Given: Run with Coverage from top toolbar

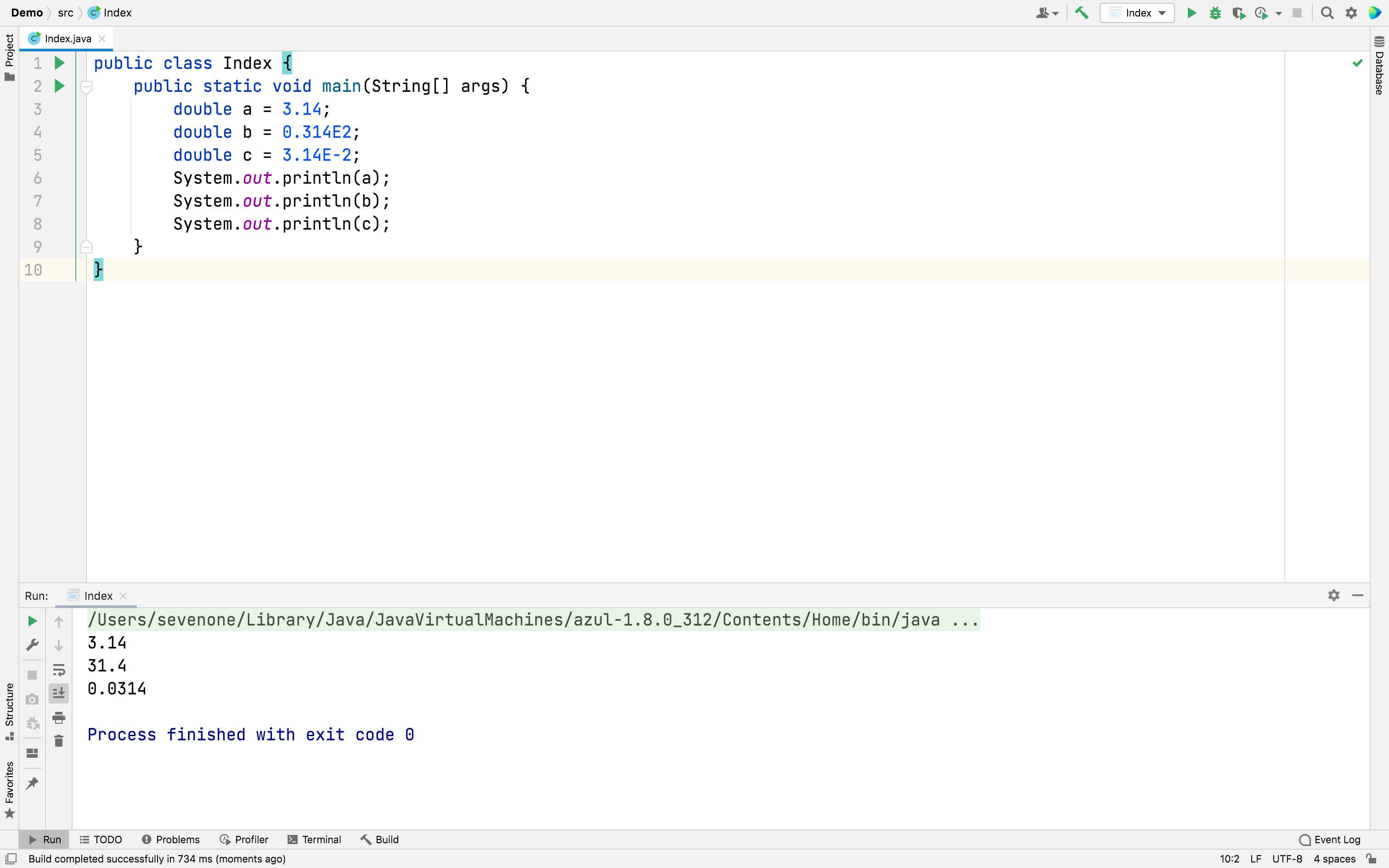Looking at the screenshot, I should point(1238,13).
